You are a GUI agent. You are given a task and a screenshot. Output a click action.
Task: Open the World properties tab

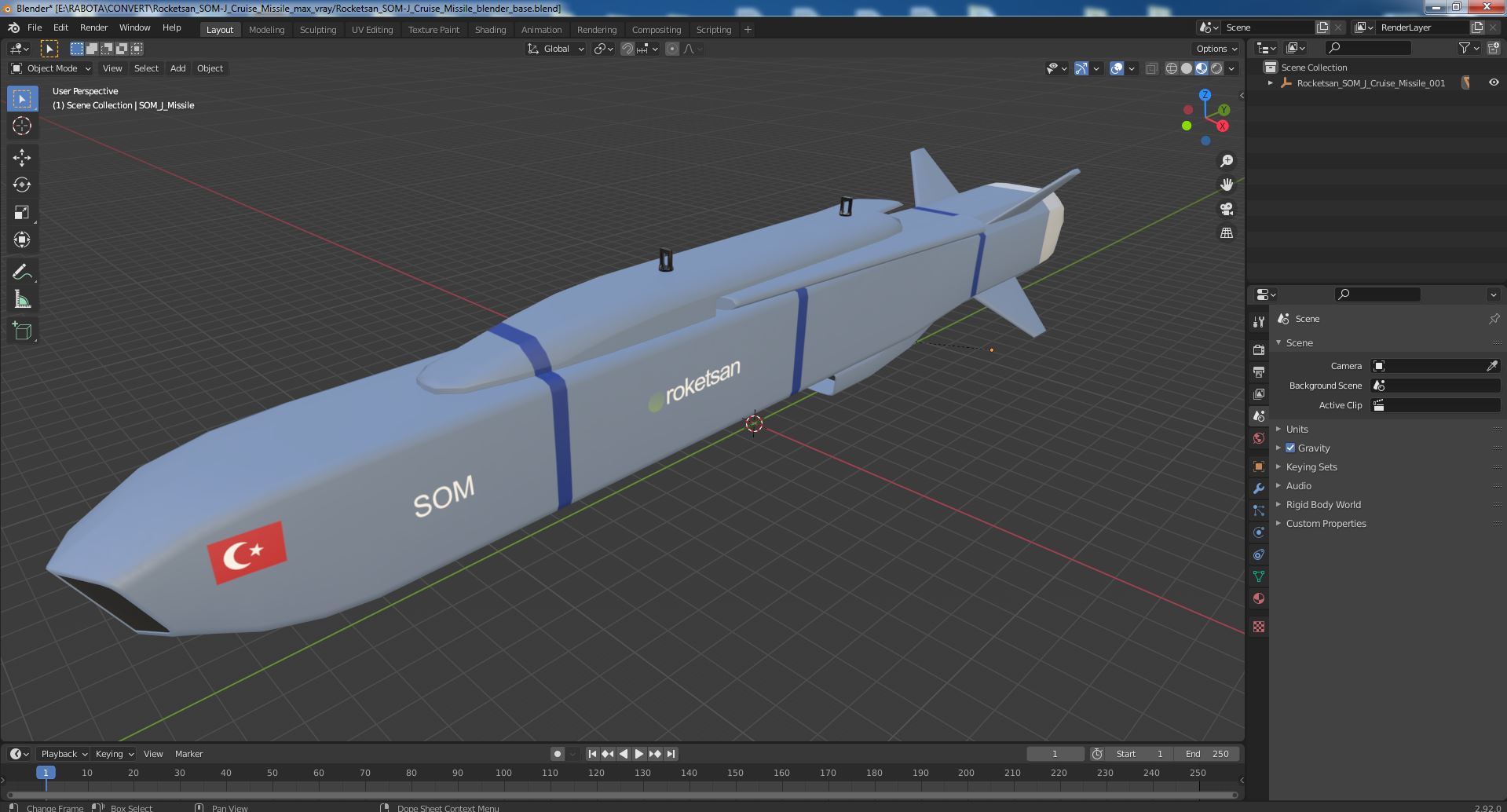tap(1259, 438)
